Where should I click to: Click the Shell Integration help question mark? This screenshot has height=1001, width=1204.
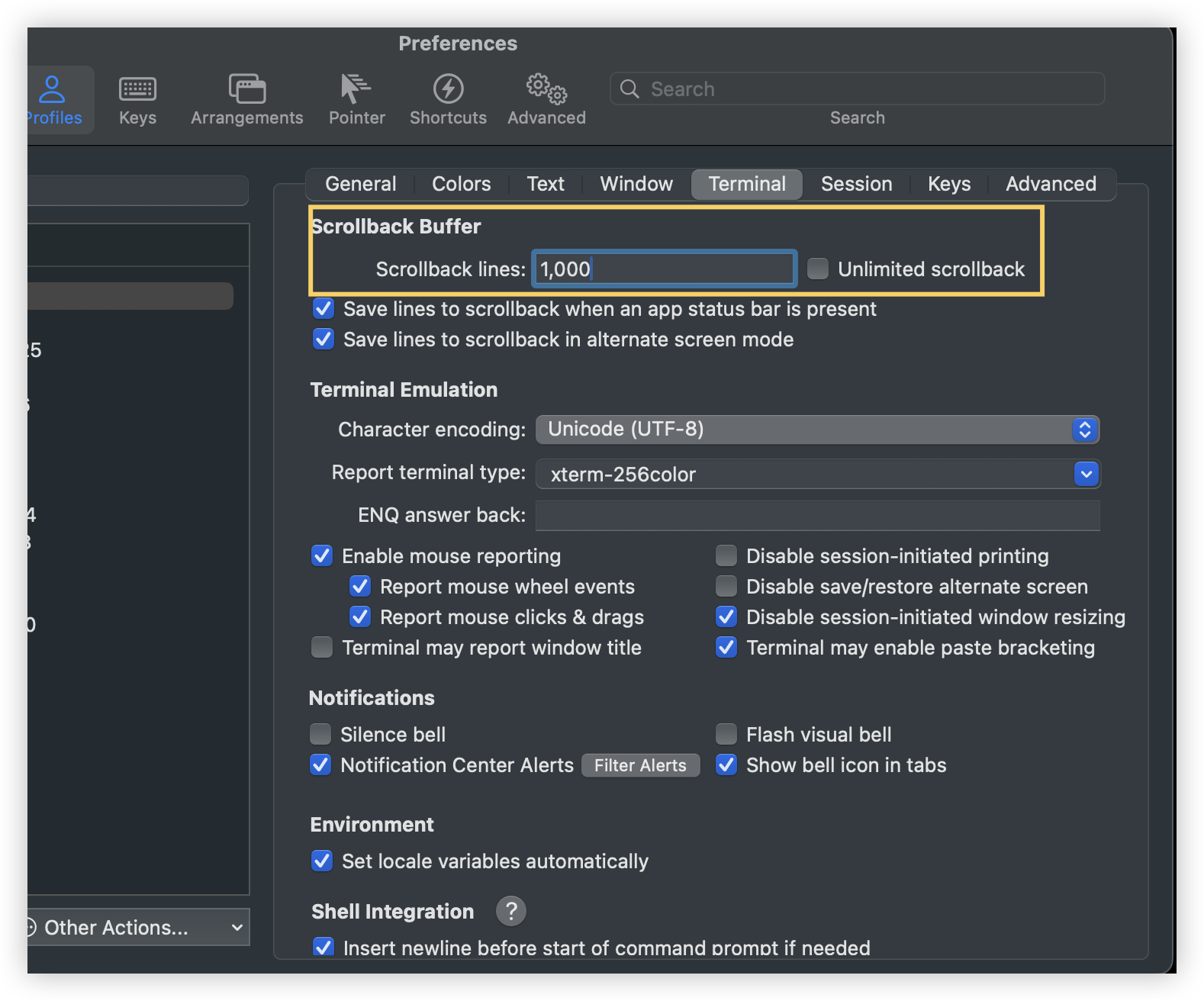(511, 911)
